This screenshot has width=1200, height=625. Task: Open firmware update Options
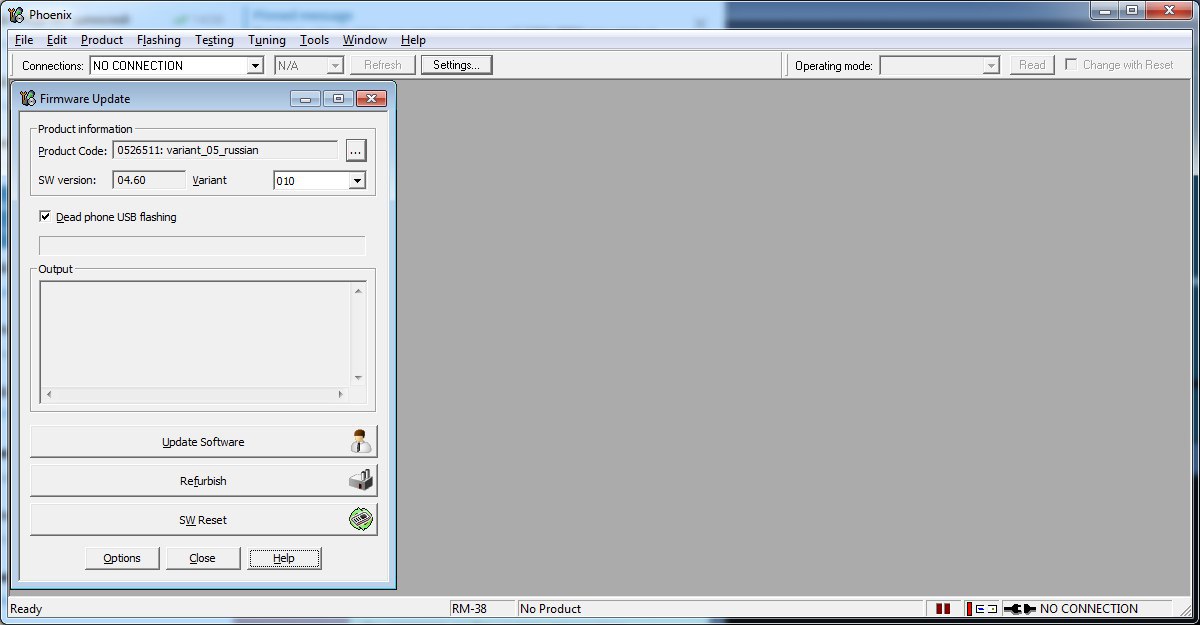pos(122,558)
